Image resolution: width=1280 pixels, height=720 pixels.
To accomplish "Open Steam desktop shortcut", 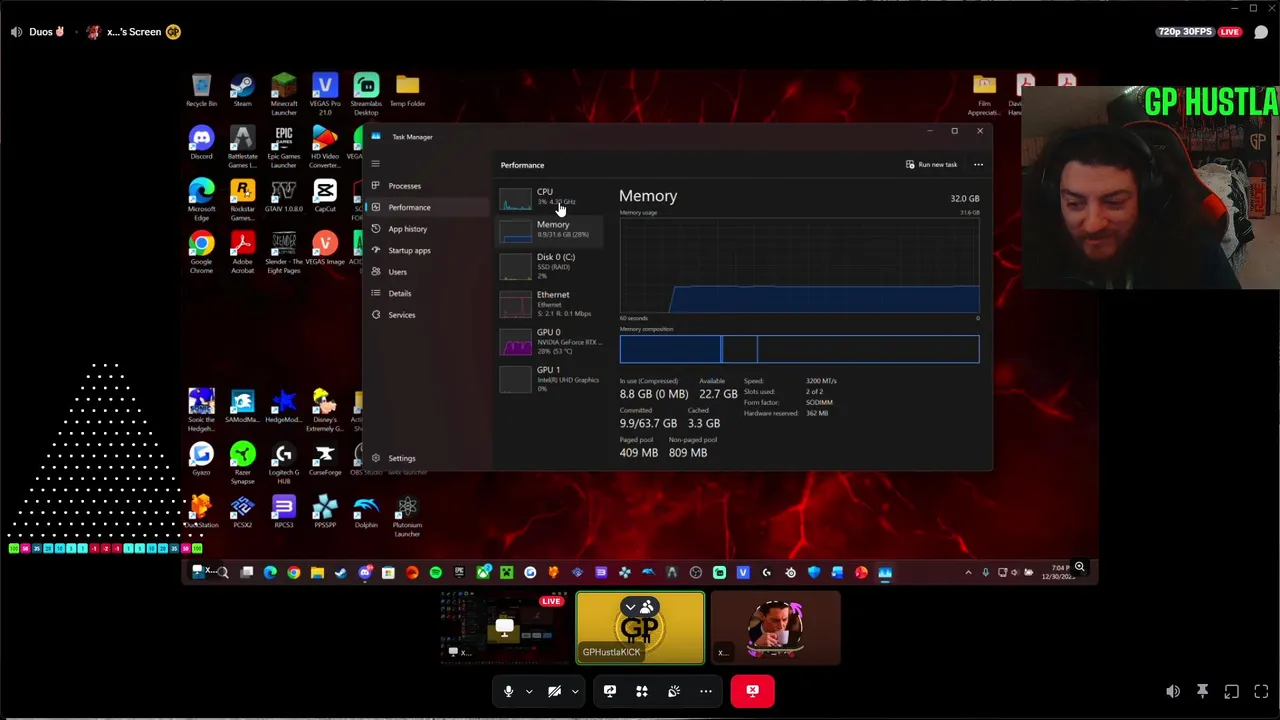I will [242, 90].
